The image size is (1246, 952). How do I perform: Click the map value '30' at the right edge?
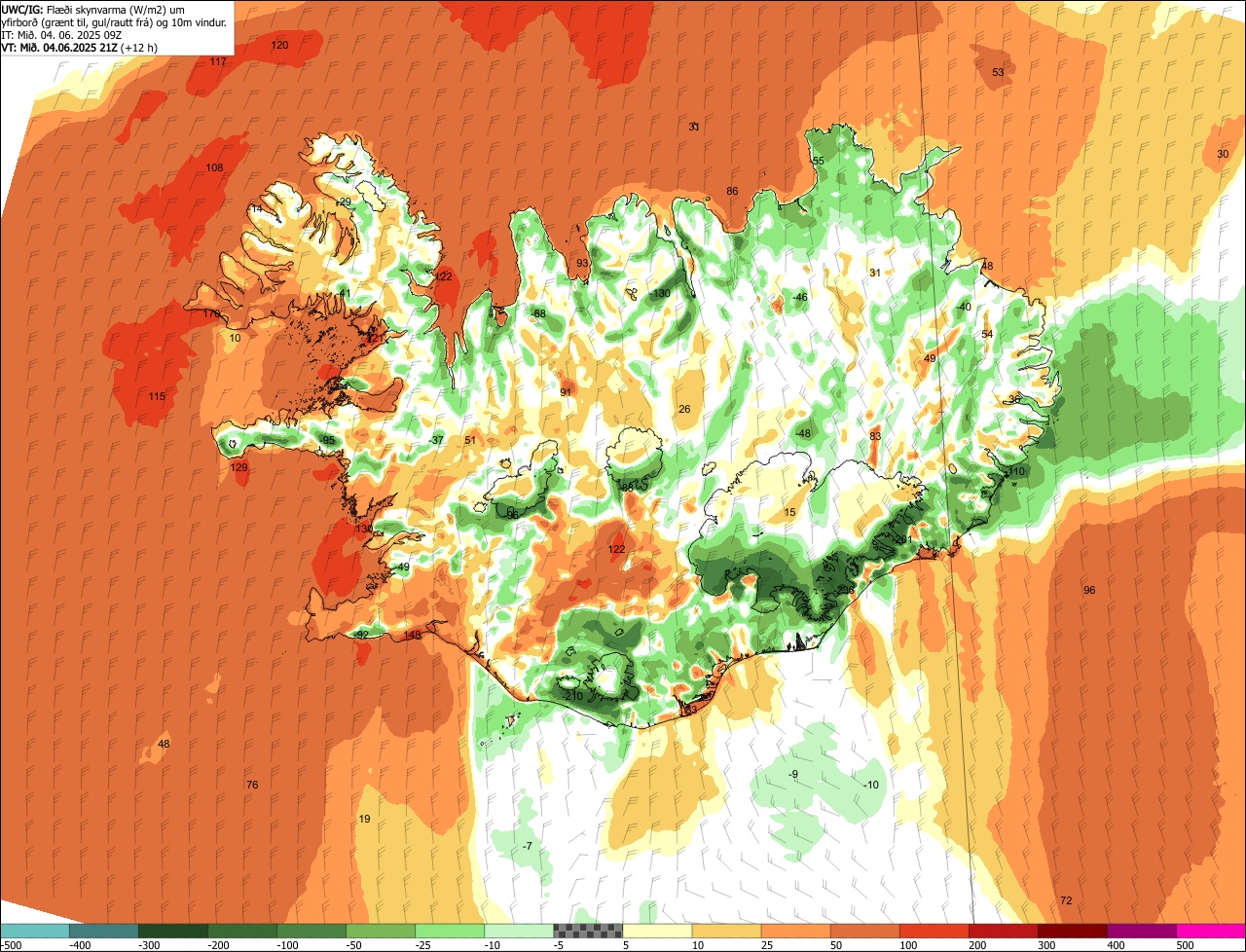tap(1223, 154)
